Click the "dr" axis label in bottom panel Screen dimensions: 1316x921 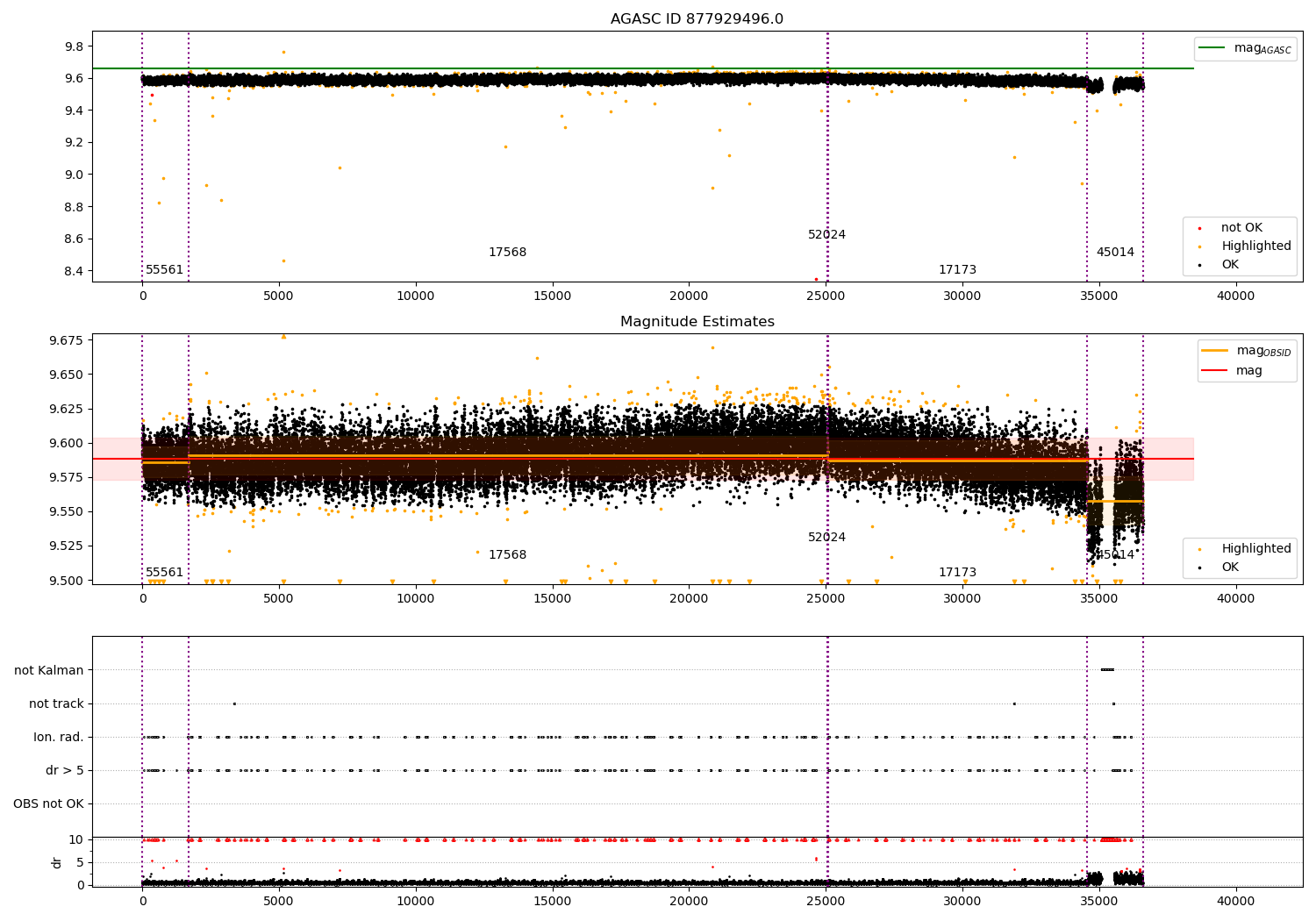coord(57,862)
